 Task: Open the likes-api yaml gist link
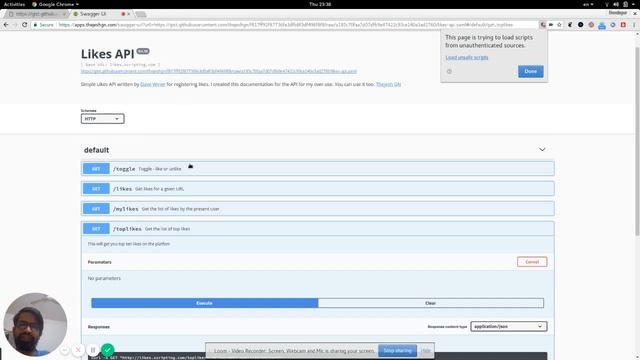click(x=219, y=71)
